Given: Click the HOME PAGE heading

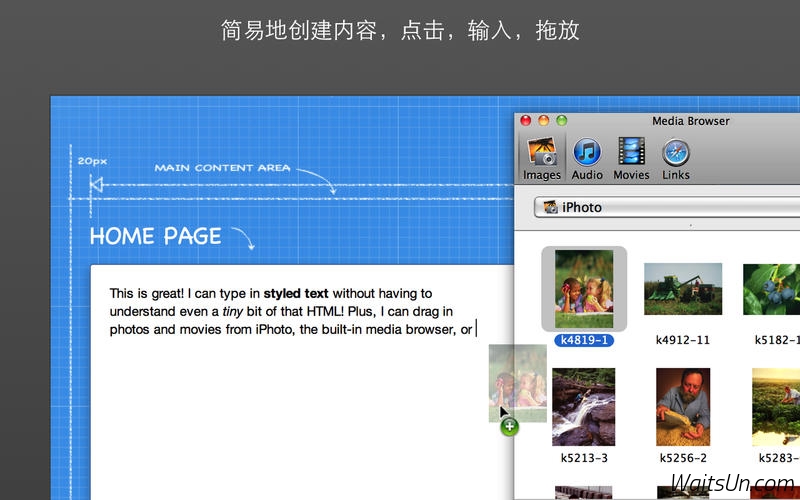Looking at the screenshot, I should (x=156, y=237).
